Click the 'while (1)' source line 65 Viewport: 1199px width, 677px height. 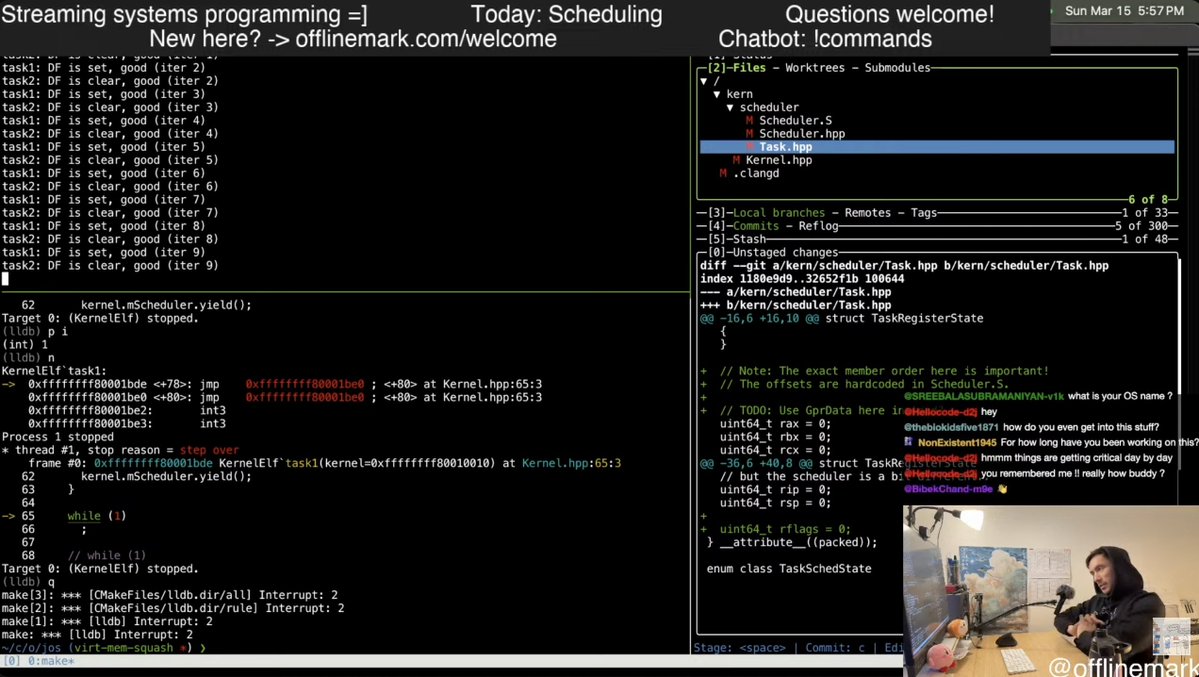96,516
